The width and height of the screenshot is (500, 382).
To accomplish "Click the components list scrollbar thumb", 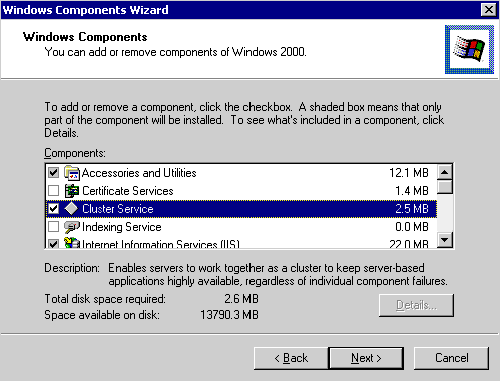I will pos(445,187).
